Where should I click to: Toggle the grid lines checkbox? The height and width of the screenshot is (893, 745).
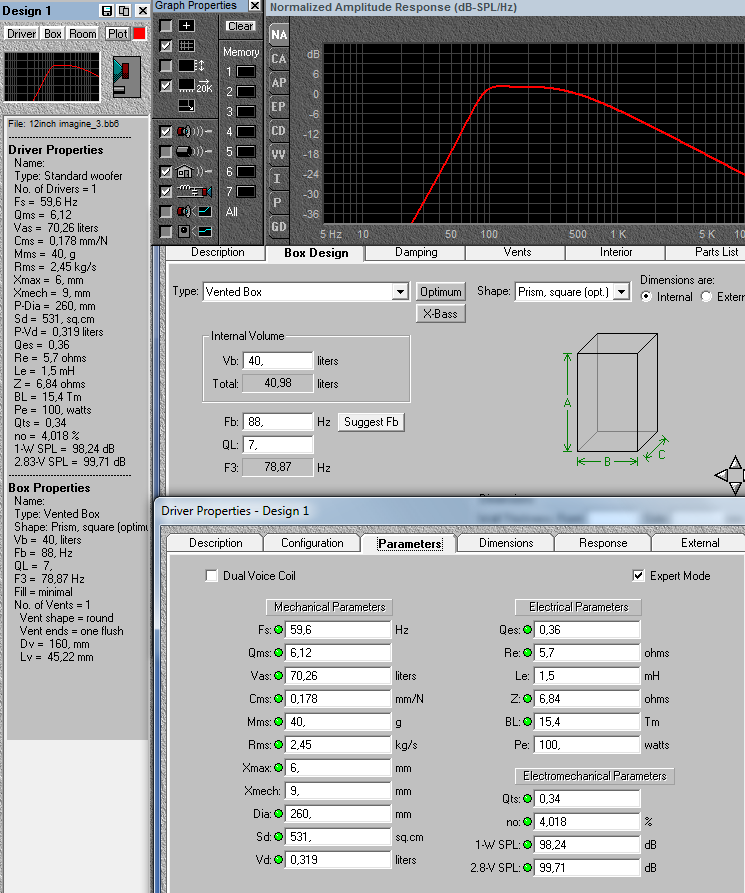[166, 46]
